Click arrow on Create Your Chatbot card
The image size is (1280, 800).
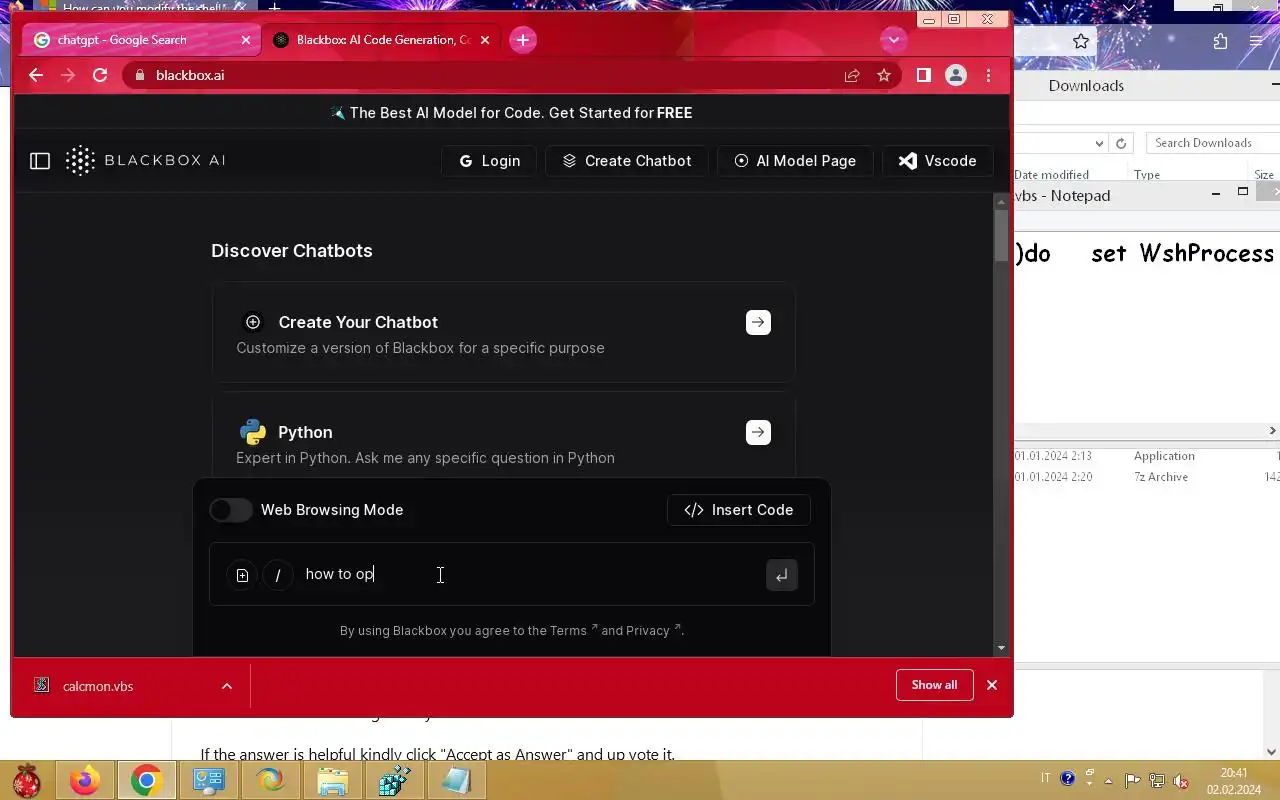pos(758,322)
